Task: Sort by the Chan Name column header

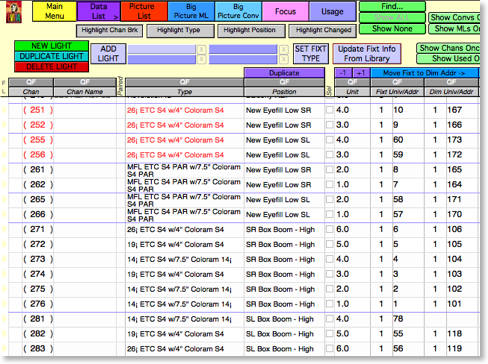Action: 85,92
